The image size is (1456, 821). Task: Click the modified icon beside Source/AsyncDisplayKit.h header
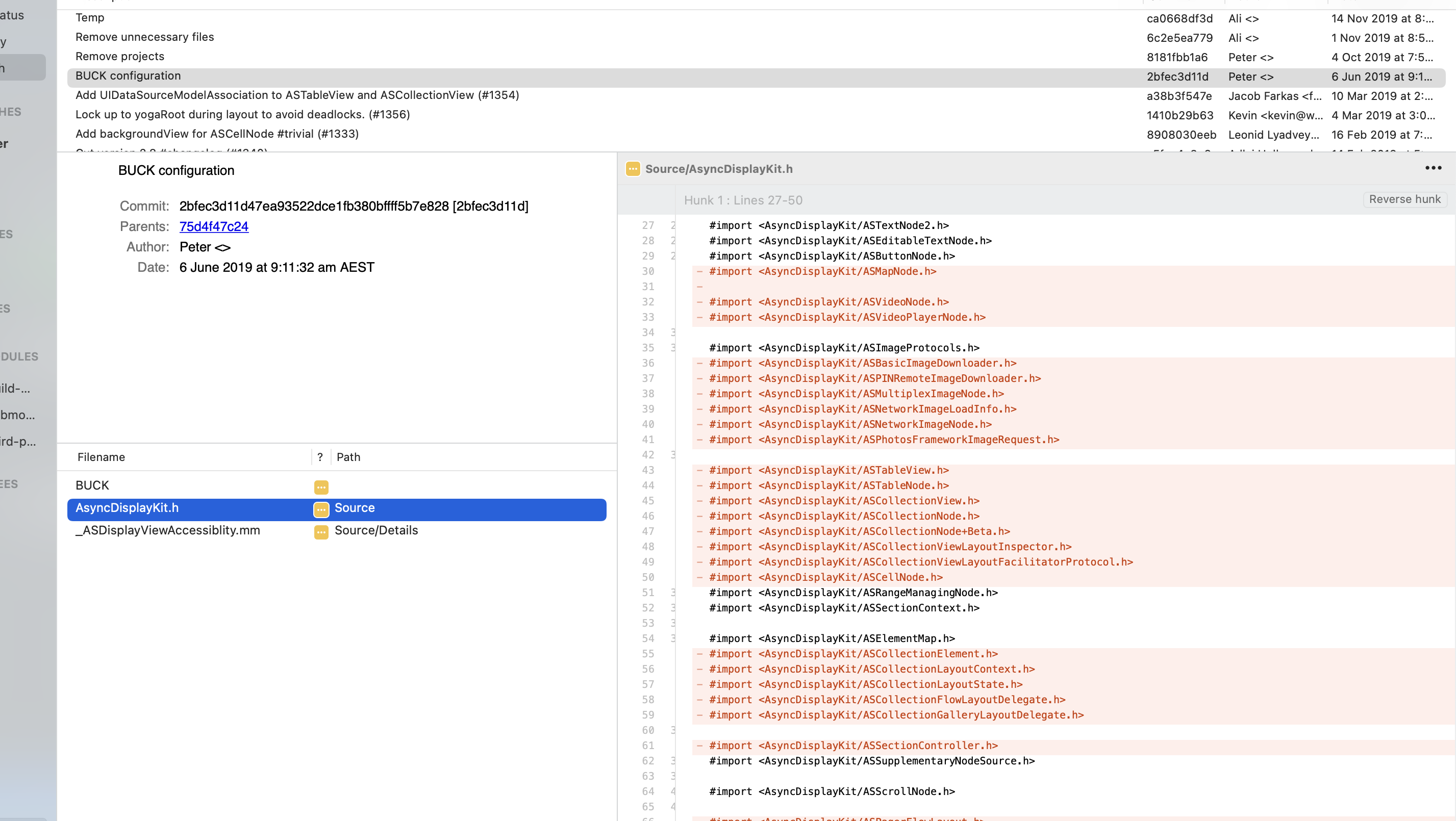tap(633, 169)
